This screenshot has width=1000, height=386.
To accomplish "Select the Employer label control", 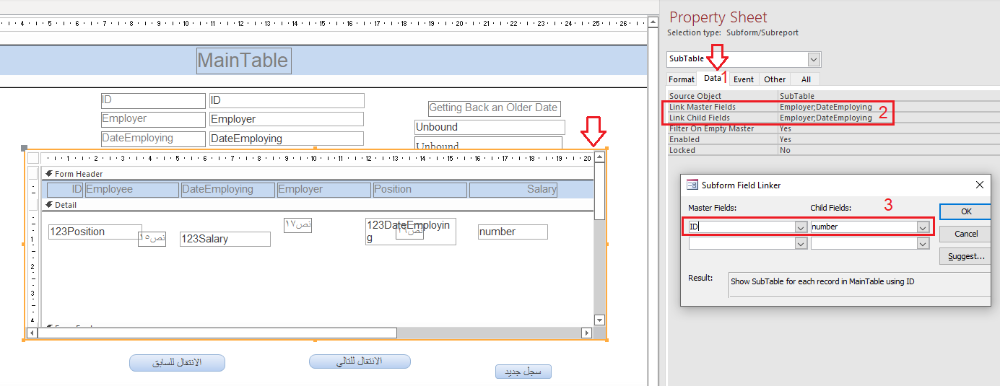I will (x=153, y=119).
